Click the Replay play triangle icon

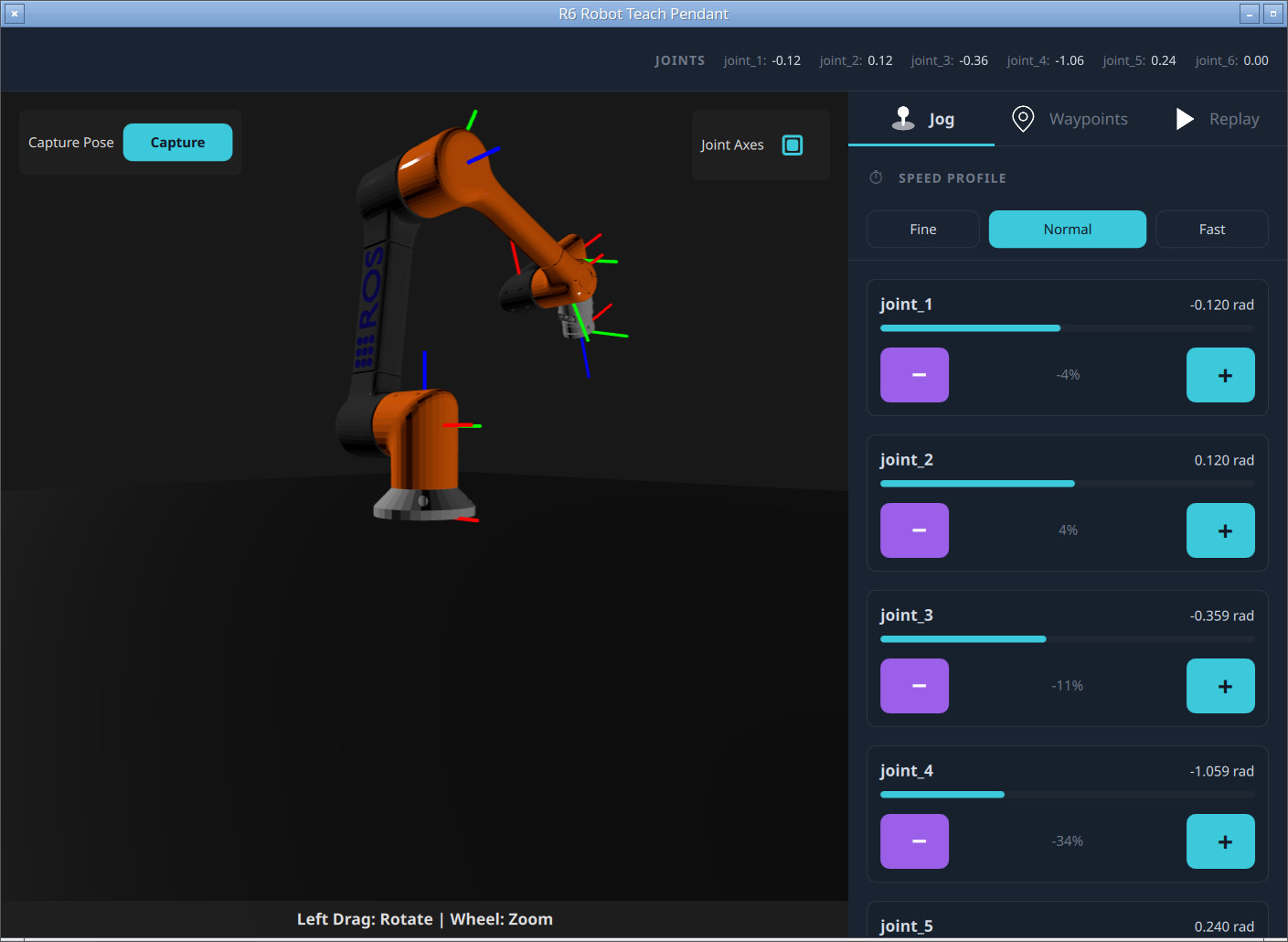(1185, 119)
